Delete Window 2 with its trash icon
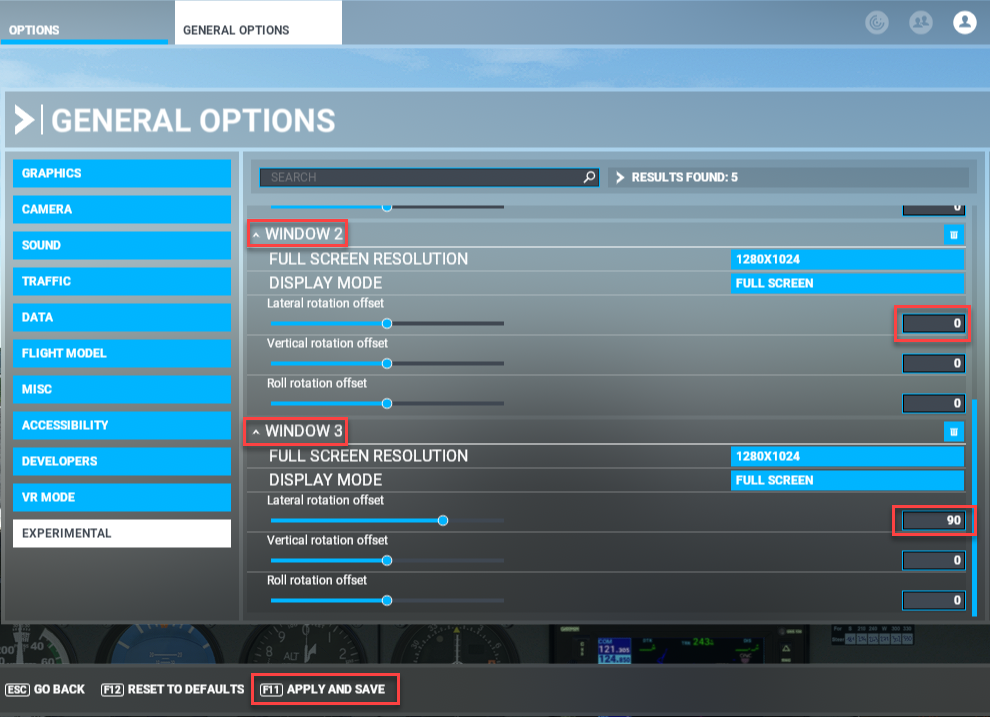This screenshot has width=990, height=717. point(953,235)
